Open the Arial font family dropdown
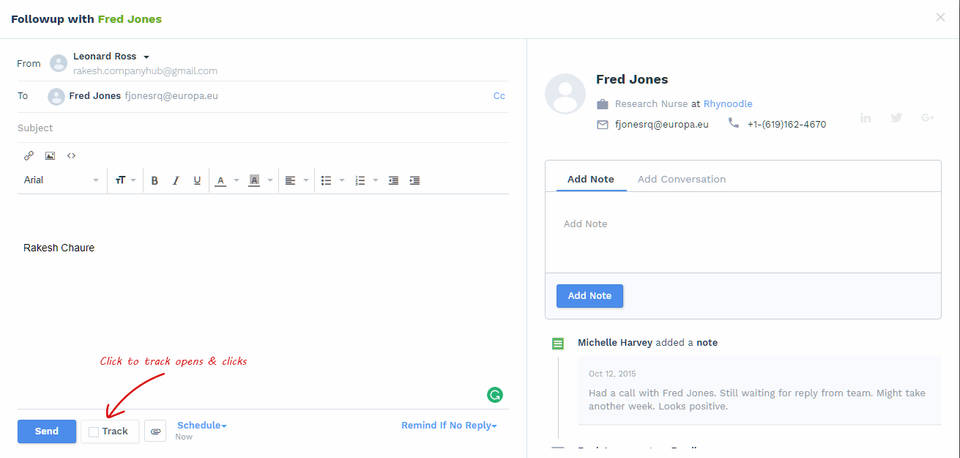960x458 pixels. click(x=61, y=180)
